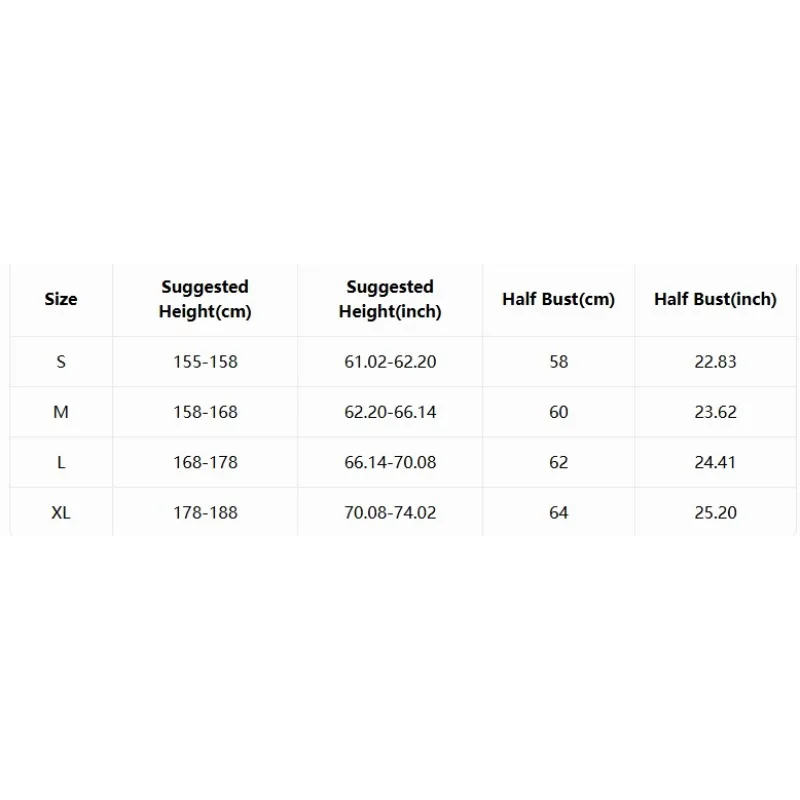Screen dimensions: 800x800
Task: Select the 66.14-70.08 inch height cell
Action: (390, 462)
